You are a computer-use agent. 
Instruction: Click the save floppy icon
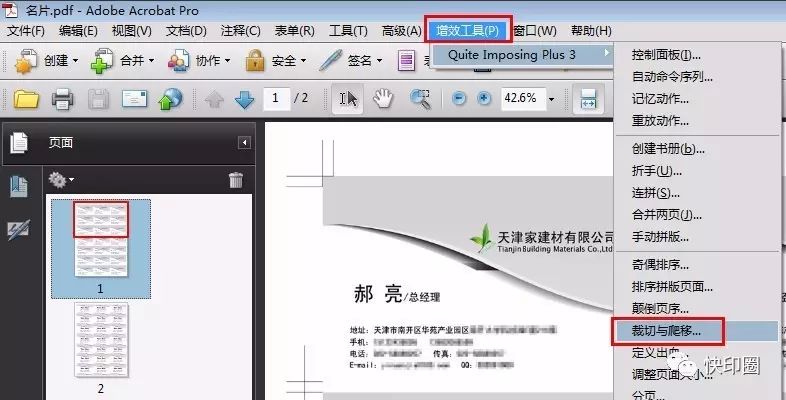(99, 99)
